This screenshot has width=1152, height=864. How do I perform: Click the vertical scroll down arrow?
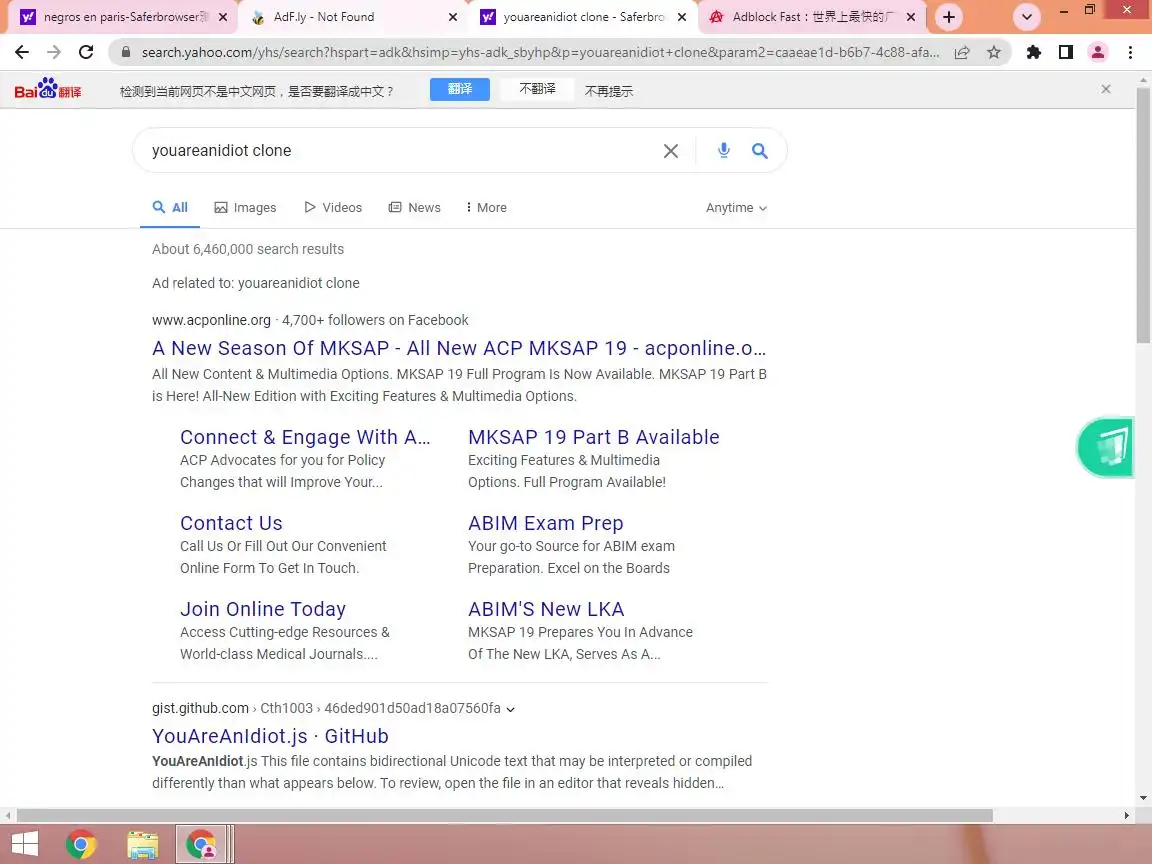coord(1143,799)
